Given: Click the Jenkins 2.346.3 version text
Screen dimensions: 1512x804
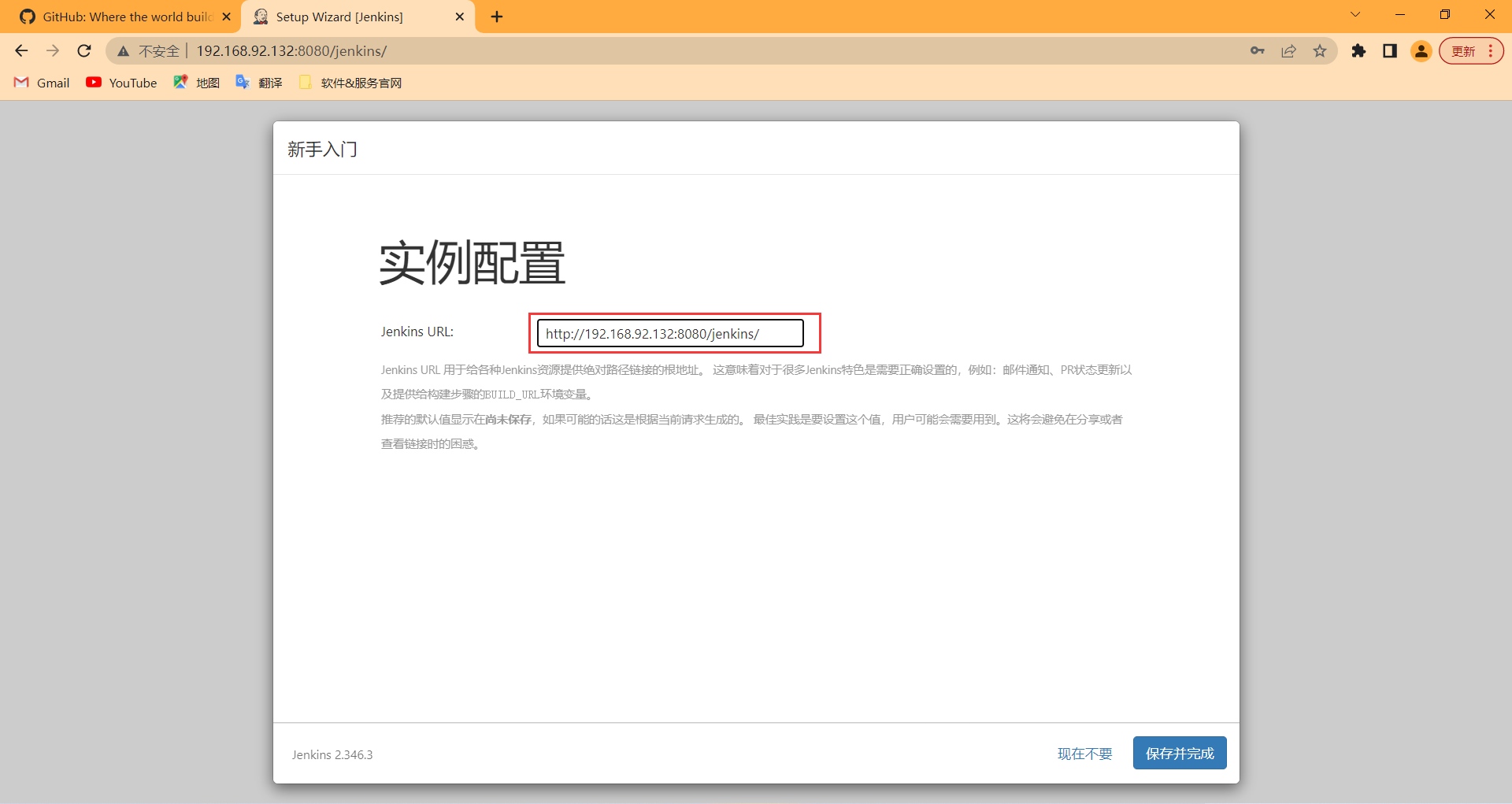Looking at the screenshot, I should pyautogui.click(x=332, y=754).
